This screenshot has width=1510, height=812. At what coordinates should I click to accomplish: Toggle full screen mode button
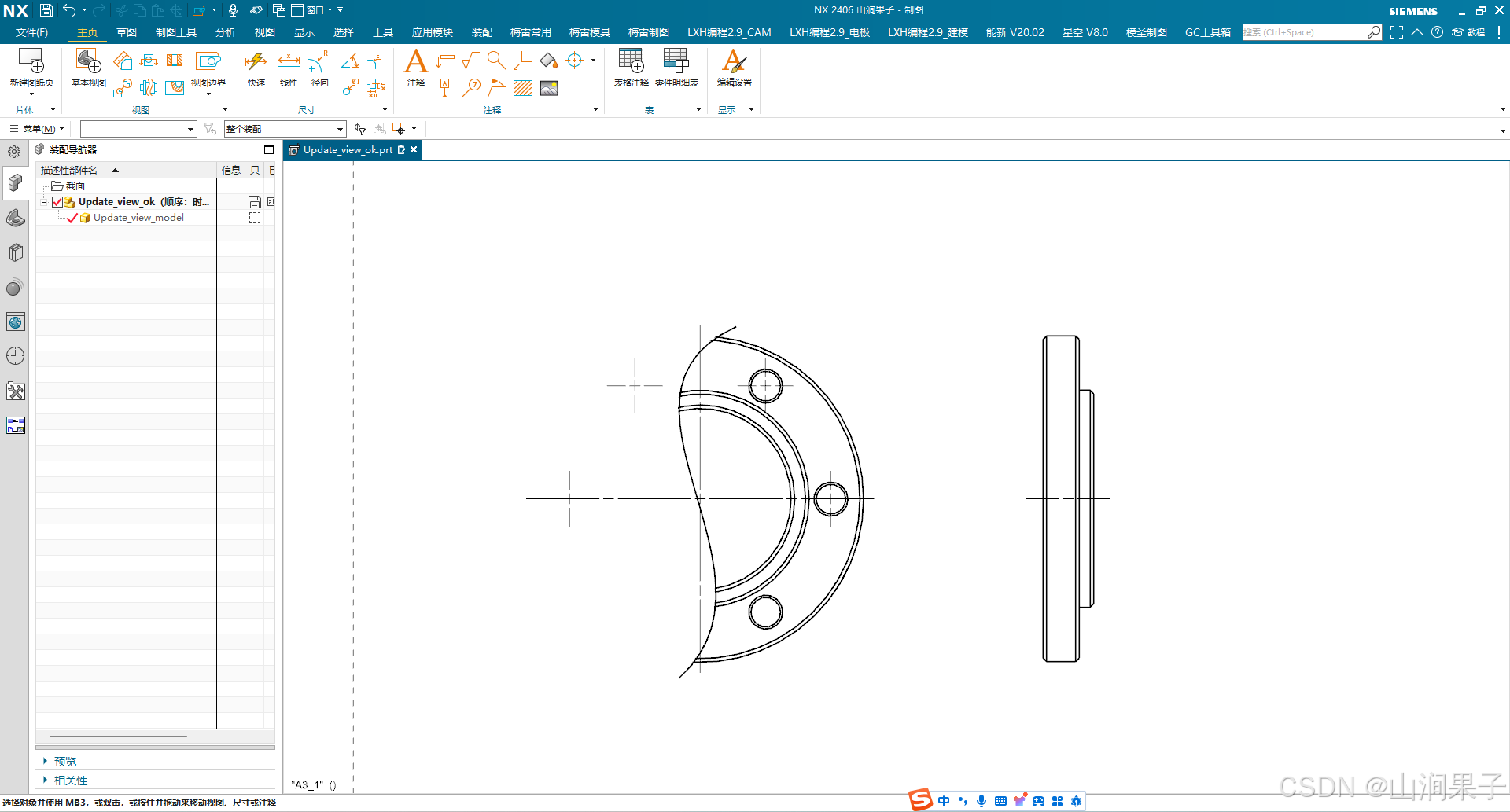pyautogui.click(x=1397, y=32)
